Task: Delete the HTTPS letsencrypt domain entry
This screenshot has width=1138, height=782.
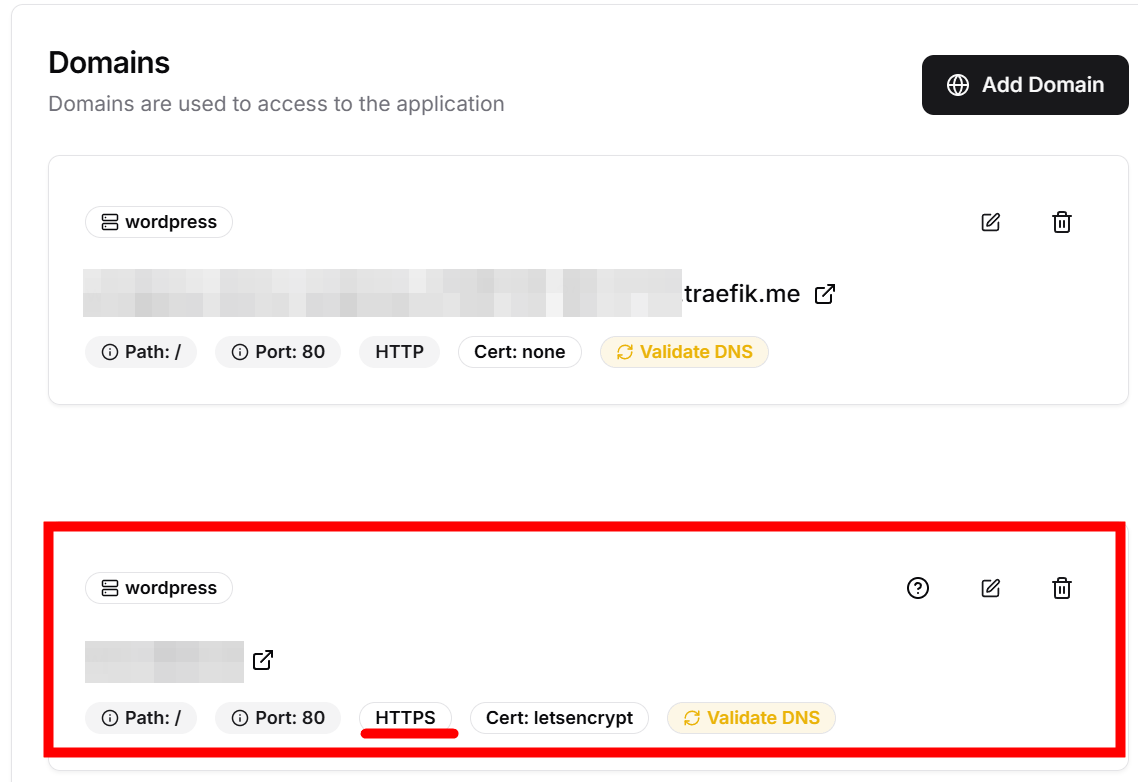Action: pyautogui.click(x=1062, y=588)
